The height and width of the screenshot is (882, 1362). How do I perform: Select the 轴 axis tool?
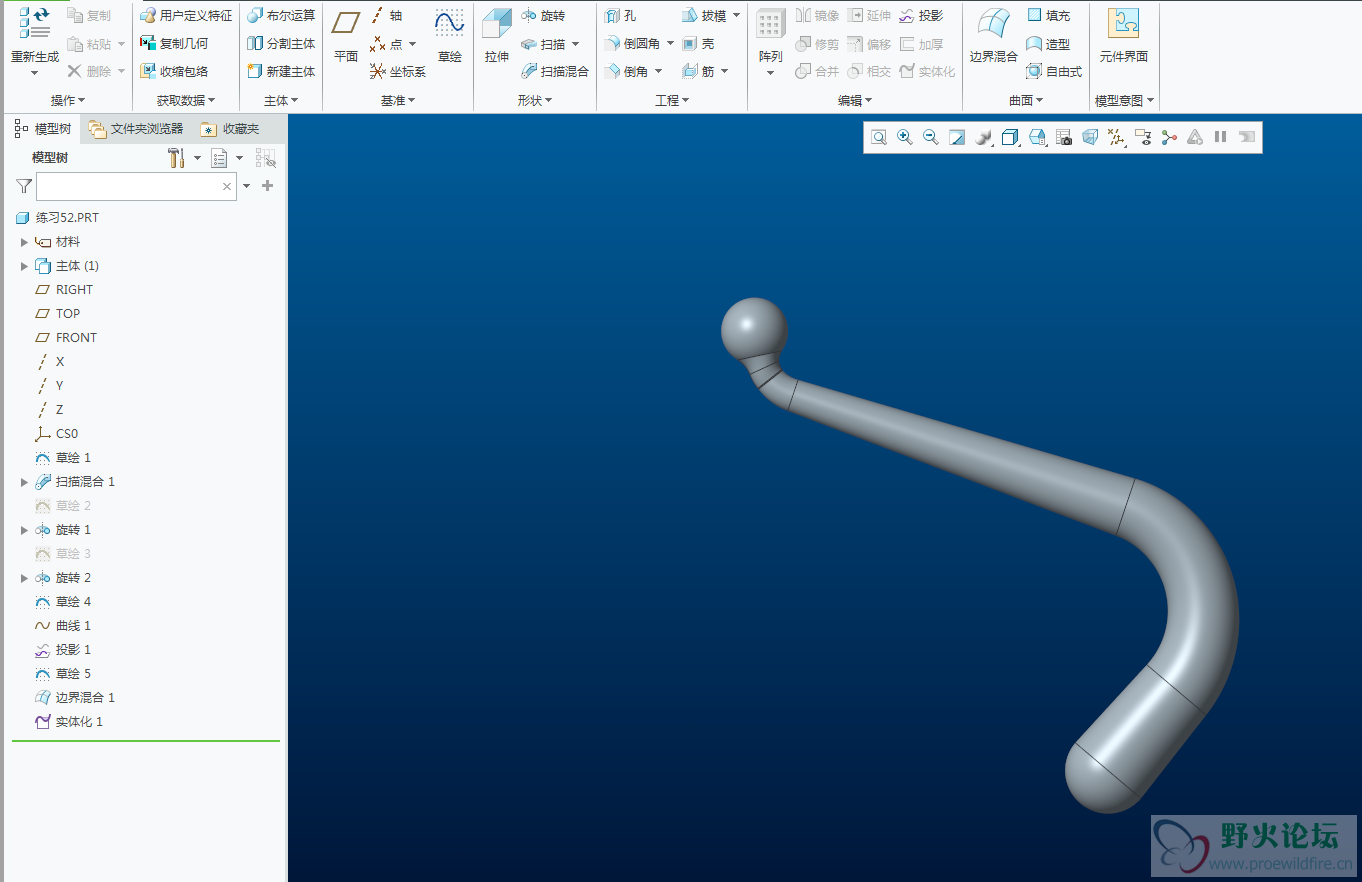coord(386,16)
